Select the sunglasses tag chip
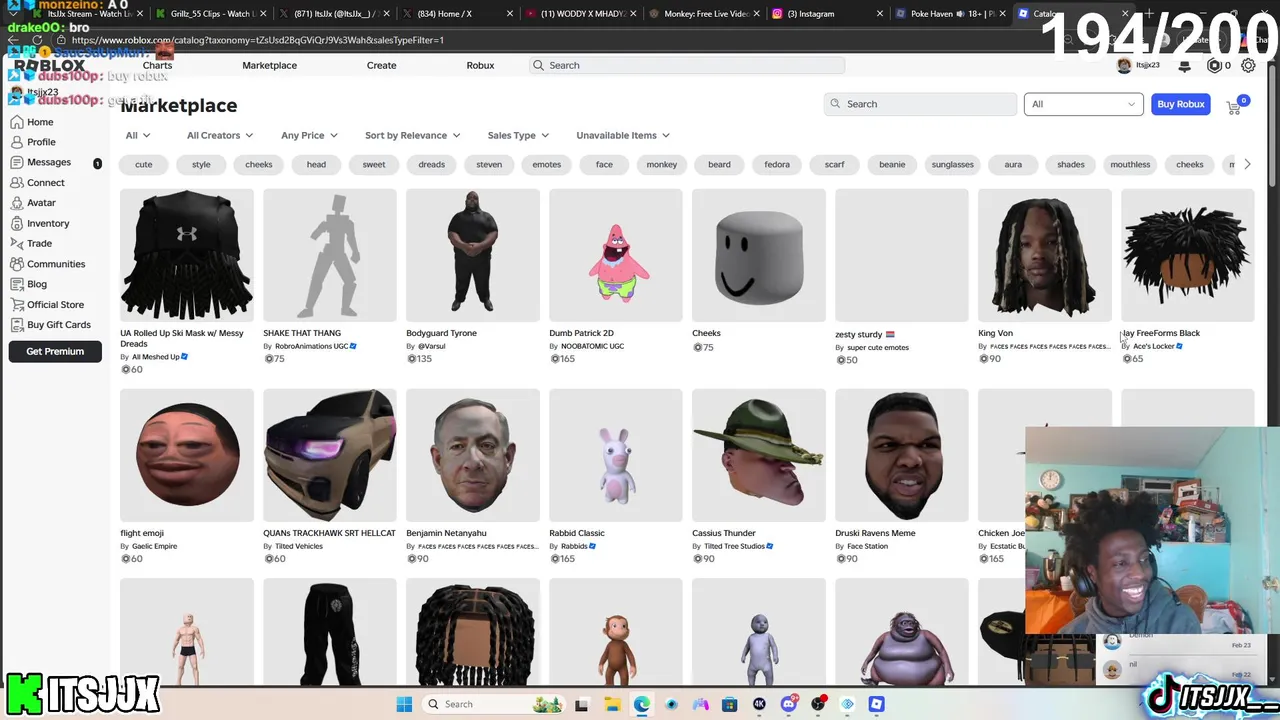Screen dimensions: 1280x720 pos(952,164)
